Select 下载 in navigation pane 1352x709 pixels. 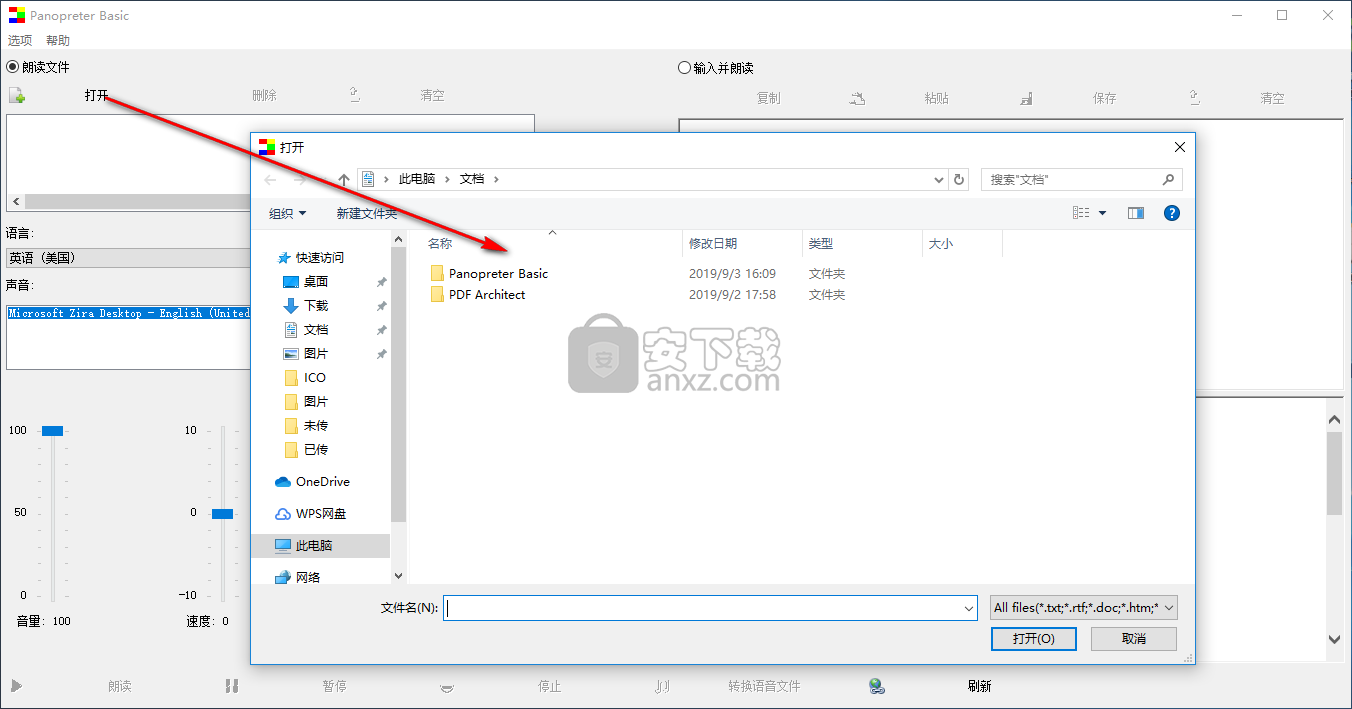pyautogui.click(x=316, y=305)
